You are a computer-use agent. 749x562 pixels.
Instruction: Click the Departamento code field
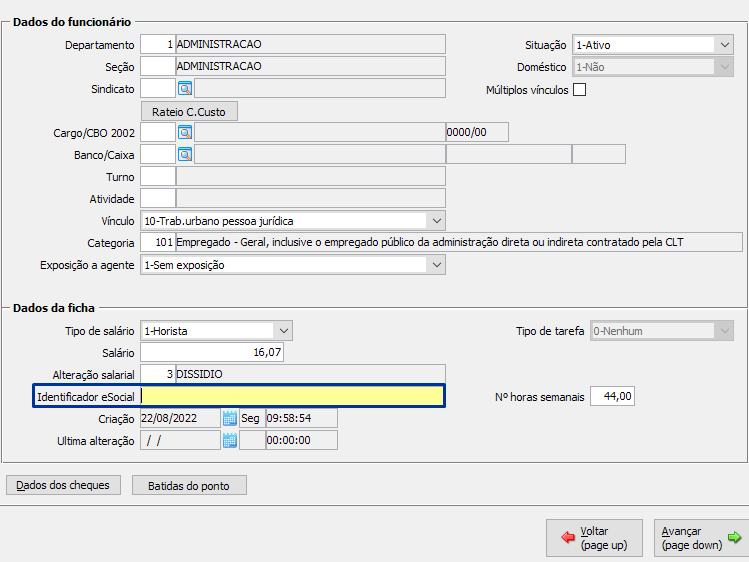click(x=158, y=44)
